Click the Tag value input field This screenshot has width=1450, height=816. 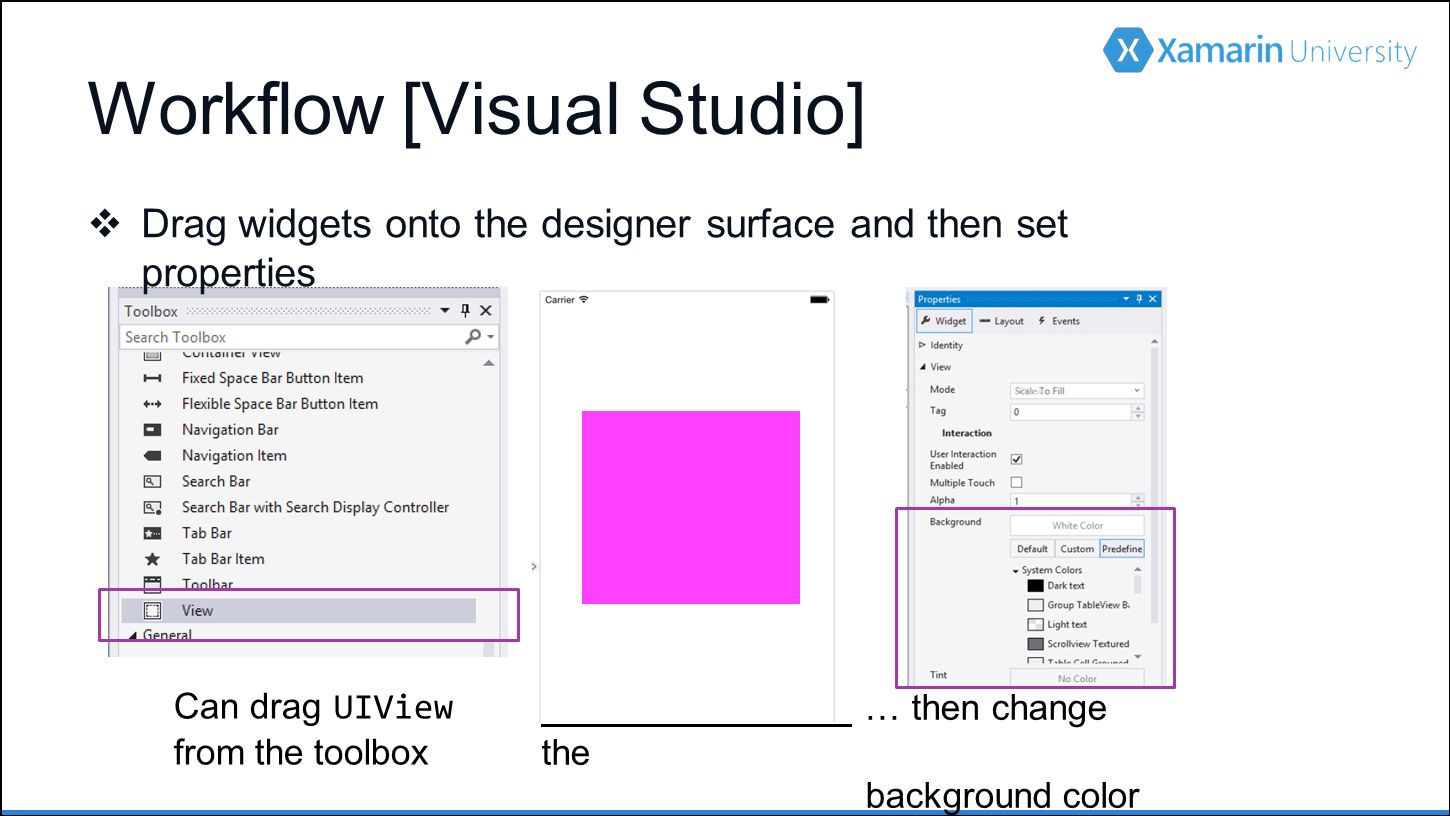point(1070,411)
